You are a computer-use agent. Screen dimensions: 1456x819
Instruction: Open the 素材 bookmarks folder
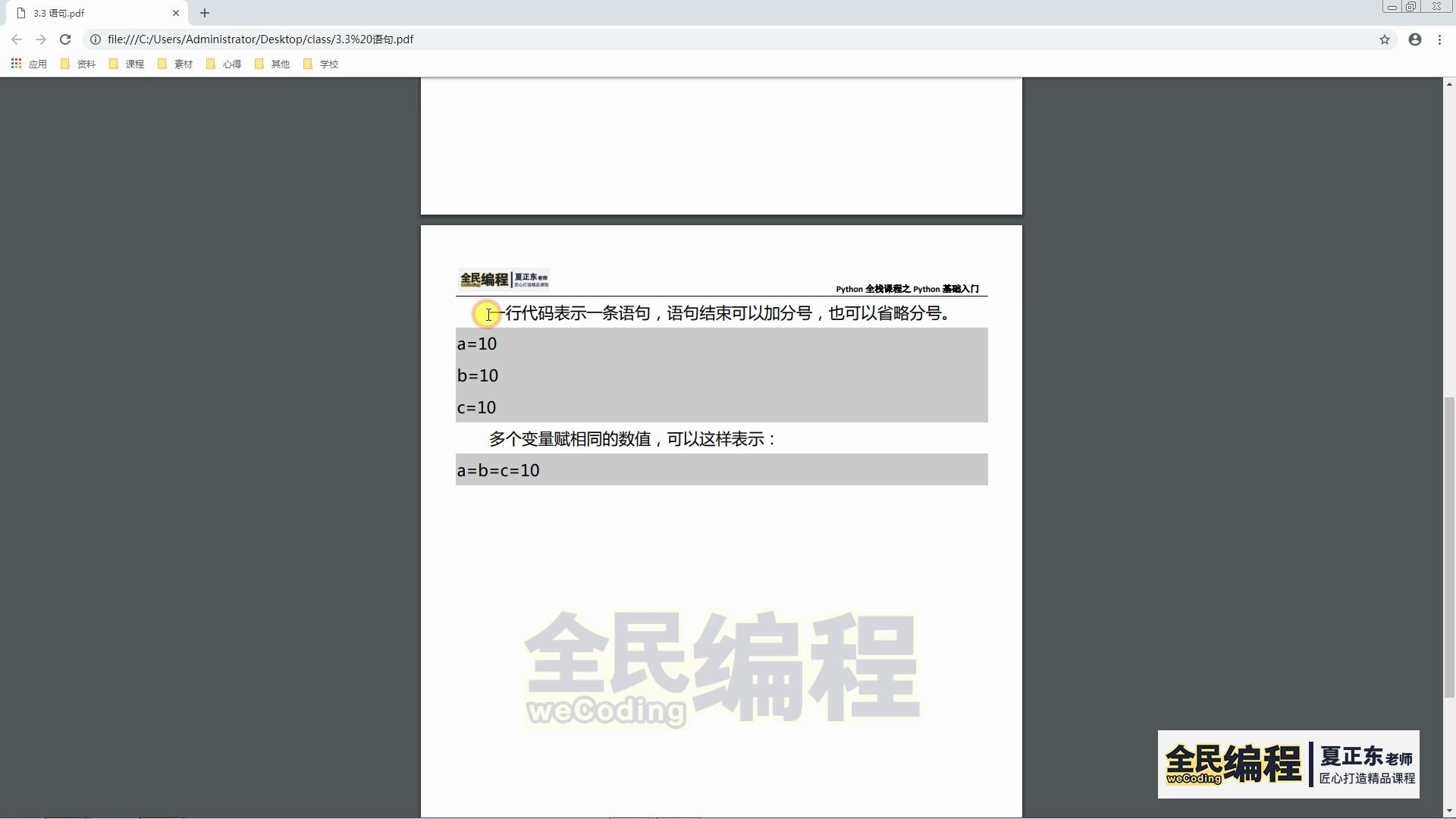coord(175,64)
